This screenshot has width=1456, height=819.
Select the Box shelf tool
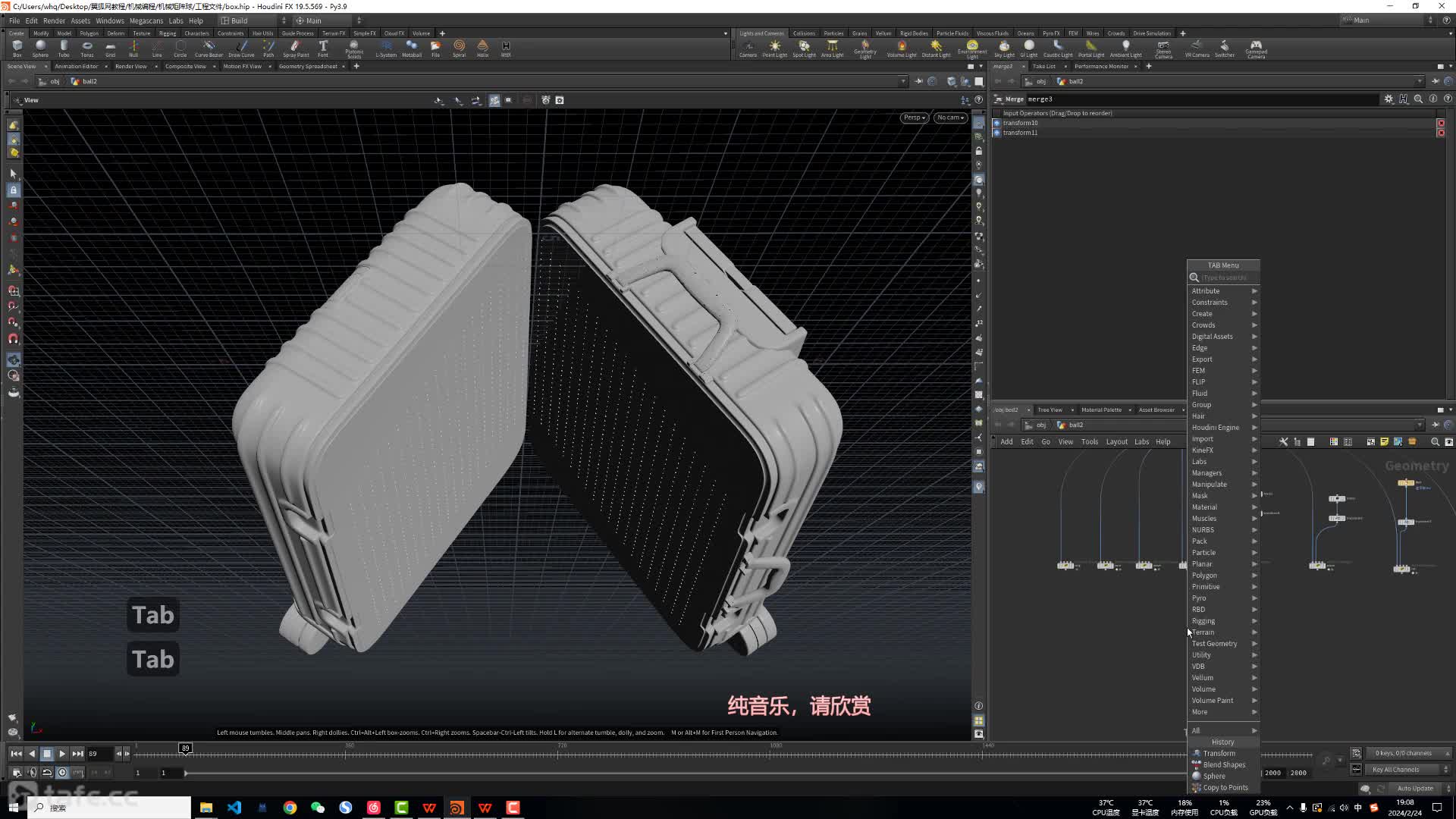[17, 49]
